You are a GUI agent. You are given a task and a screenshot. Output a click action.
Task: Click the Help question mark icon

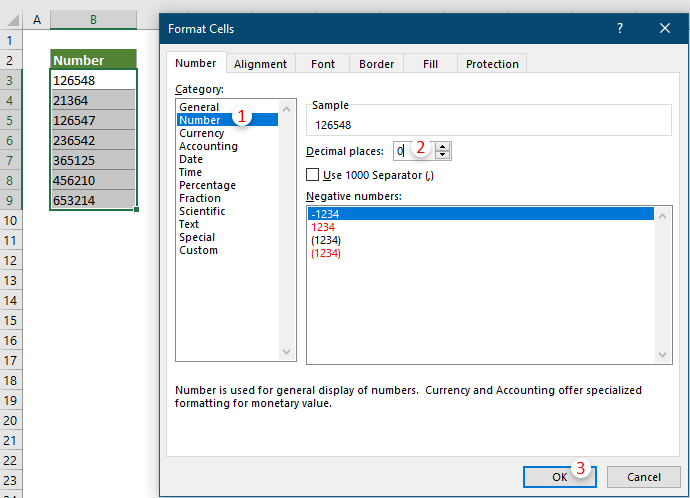pyautogui.click(x=620, y=29)
